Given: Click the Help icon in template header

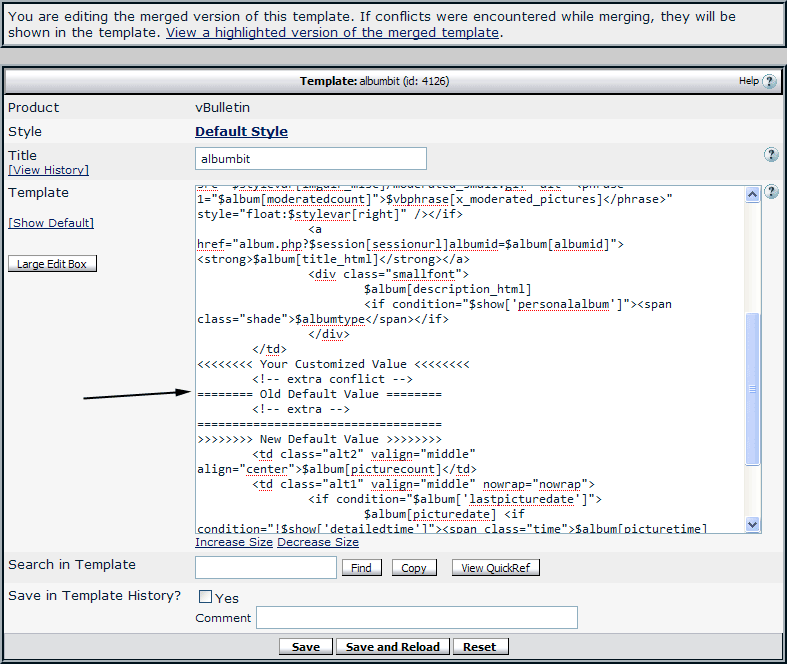Looking at the screenshot, I should pos(769,81).
